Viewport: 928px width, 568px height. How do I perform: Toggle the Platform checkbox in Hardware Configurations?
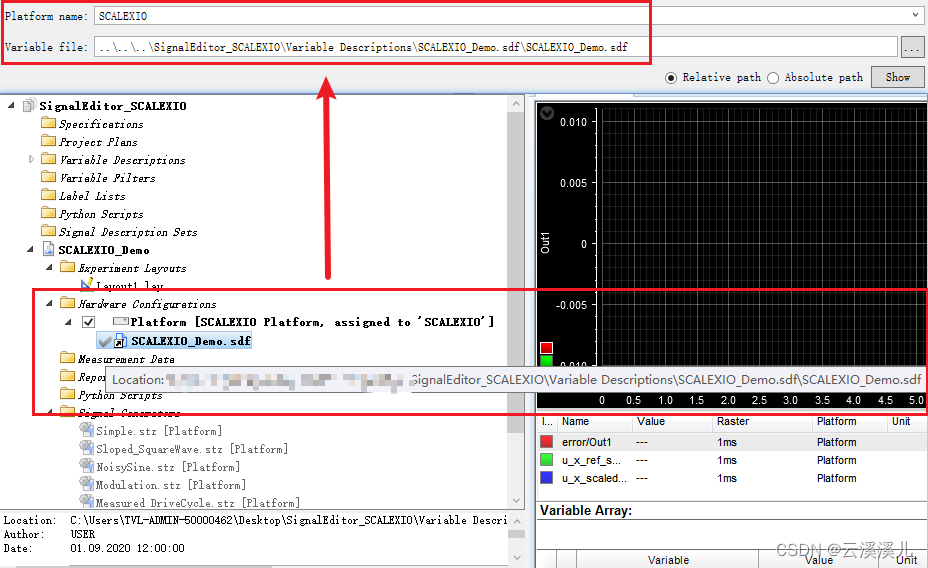click(x=88, y=322)
